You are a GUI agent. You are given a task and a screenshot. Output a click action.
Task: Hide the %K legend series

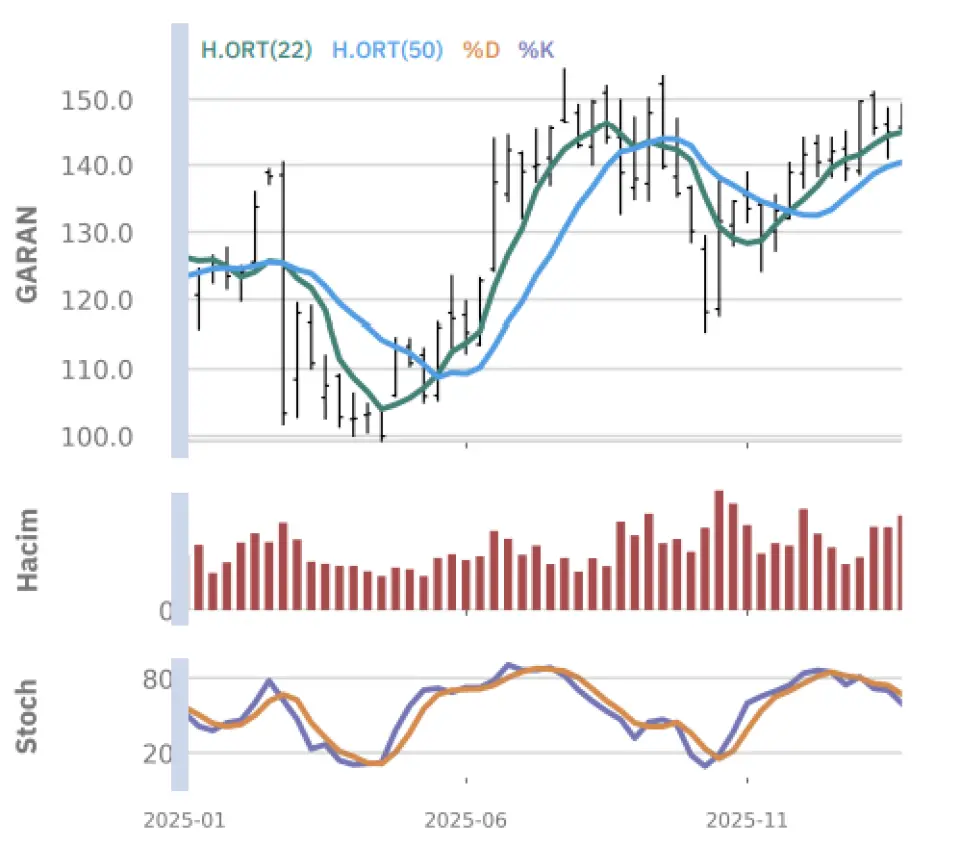coord(535,49)
